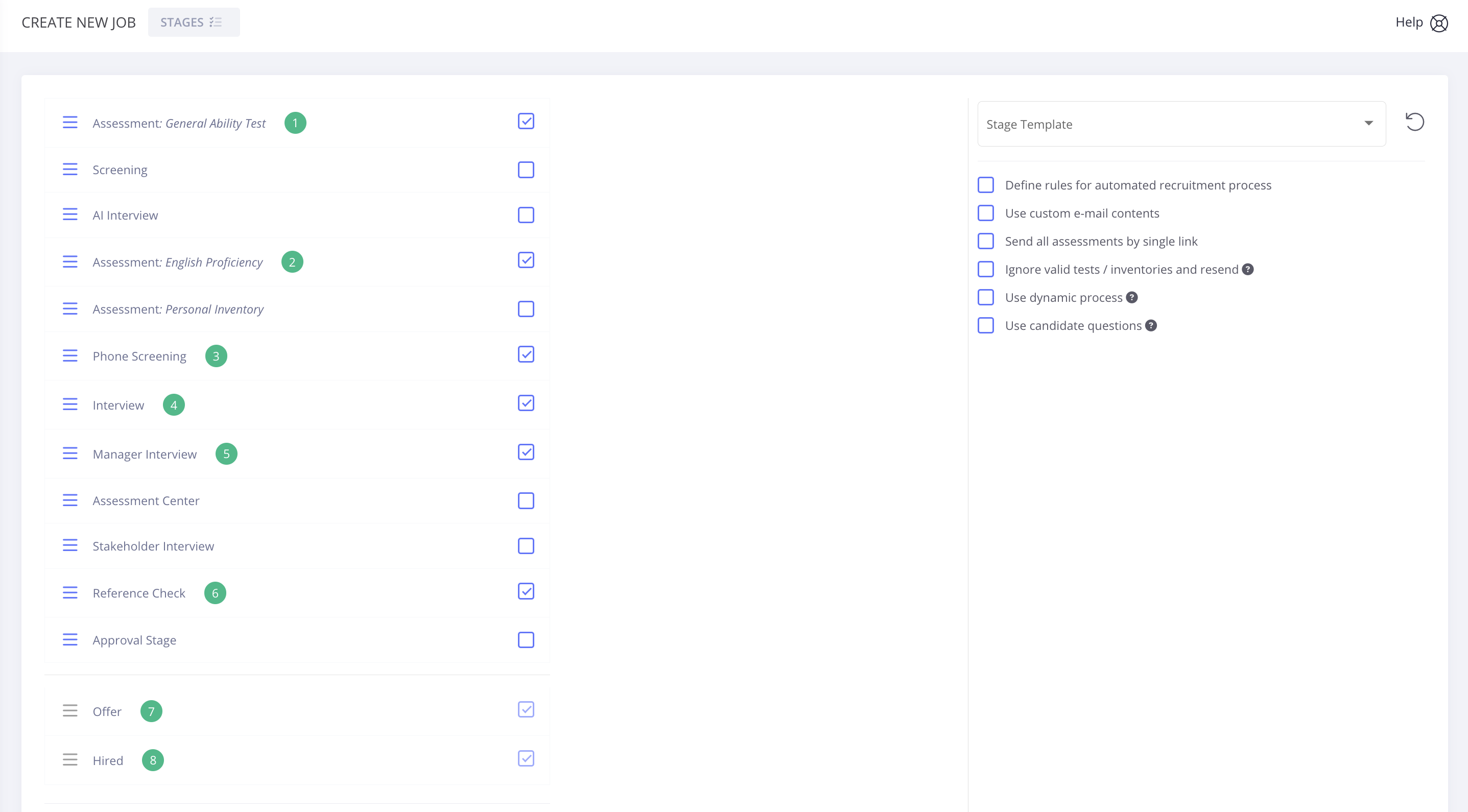
Task: Click info icon beside Ignore valid tests
Action: point(1248,270)
